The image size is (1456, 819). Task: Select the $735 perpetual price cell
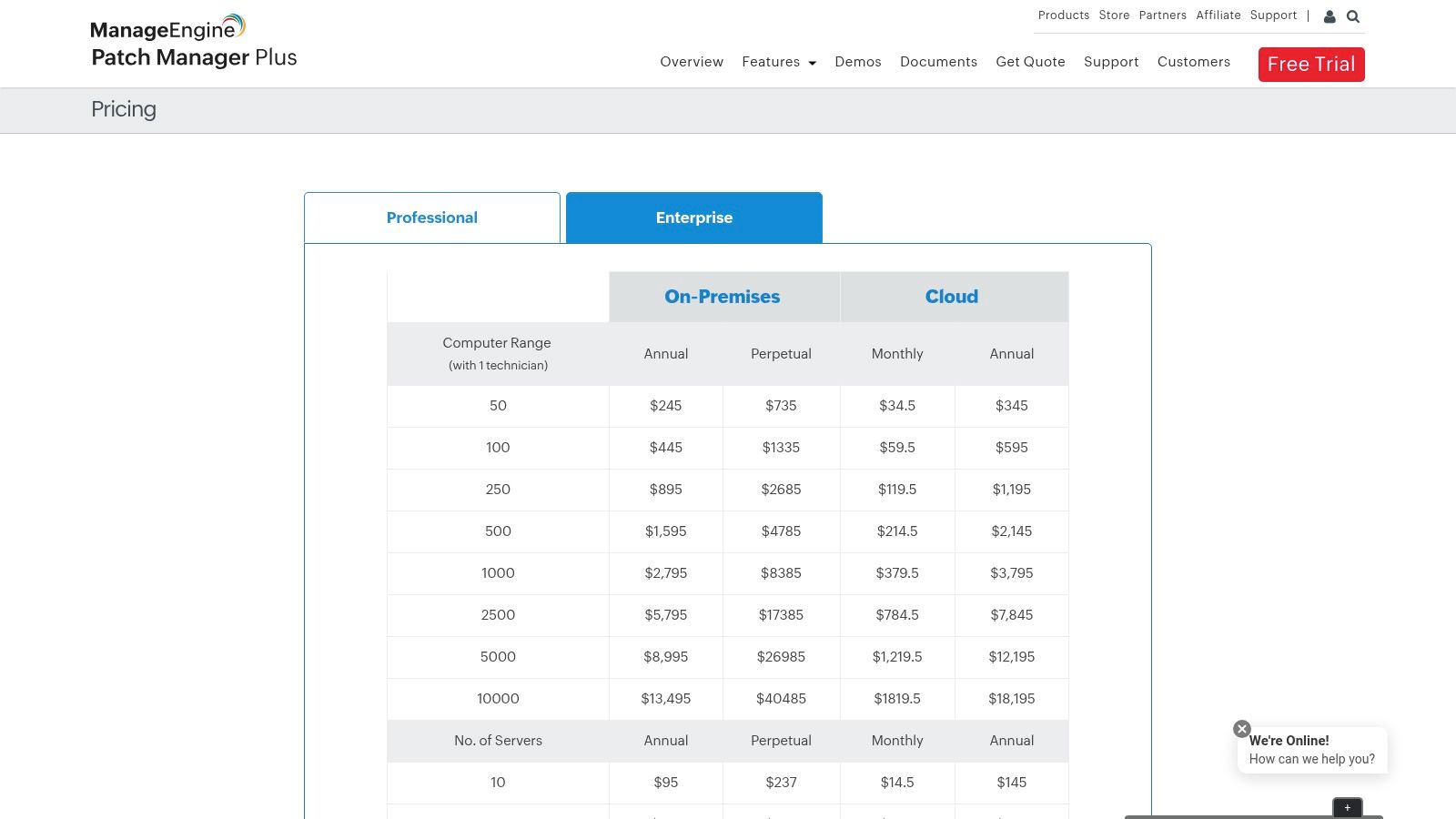[781, 406]
